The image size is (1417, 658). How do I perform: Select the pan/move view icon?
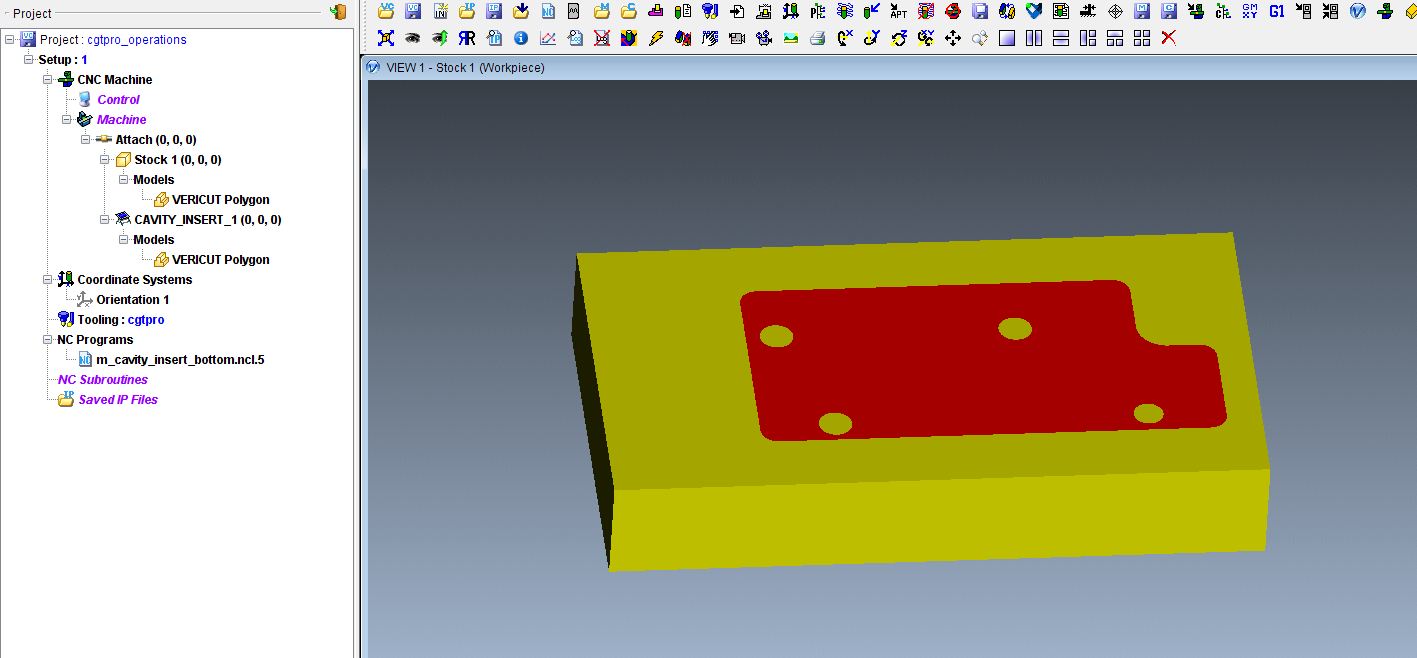pos(952,37)
